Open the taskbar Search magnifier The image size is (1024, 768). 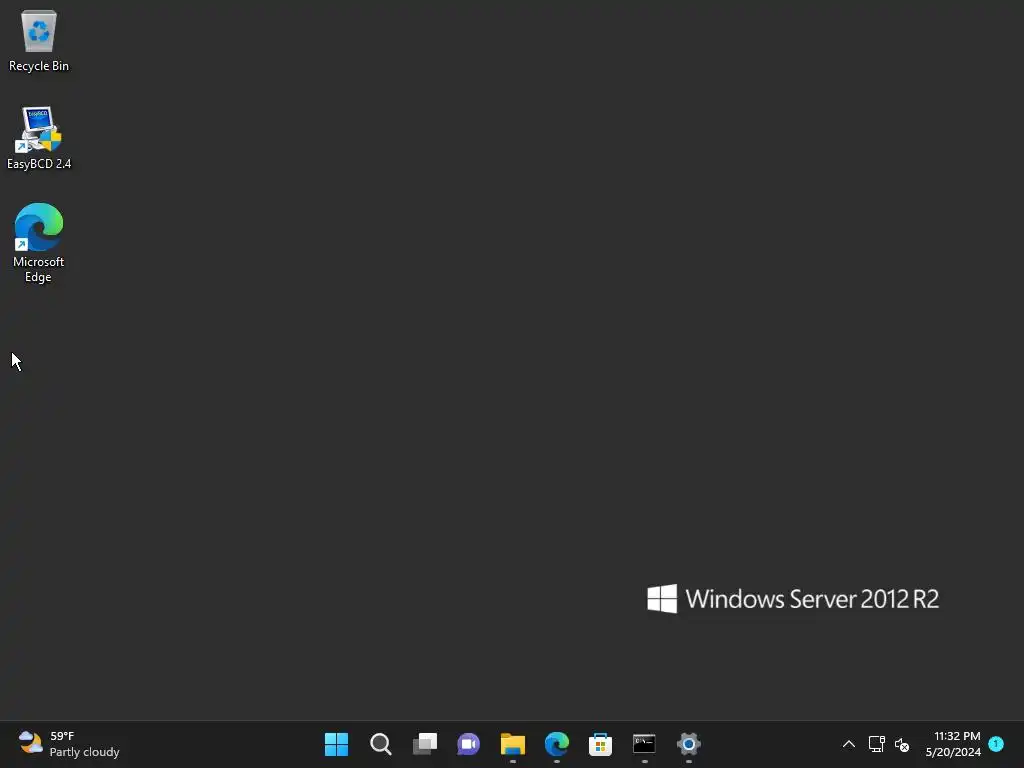point(381,744)
